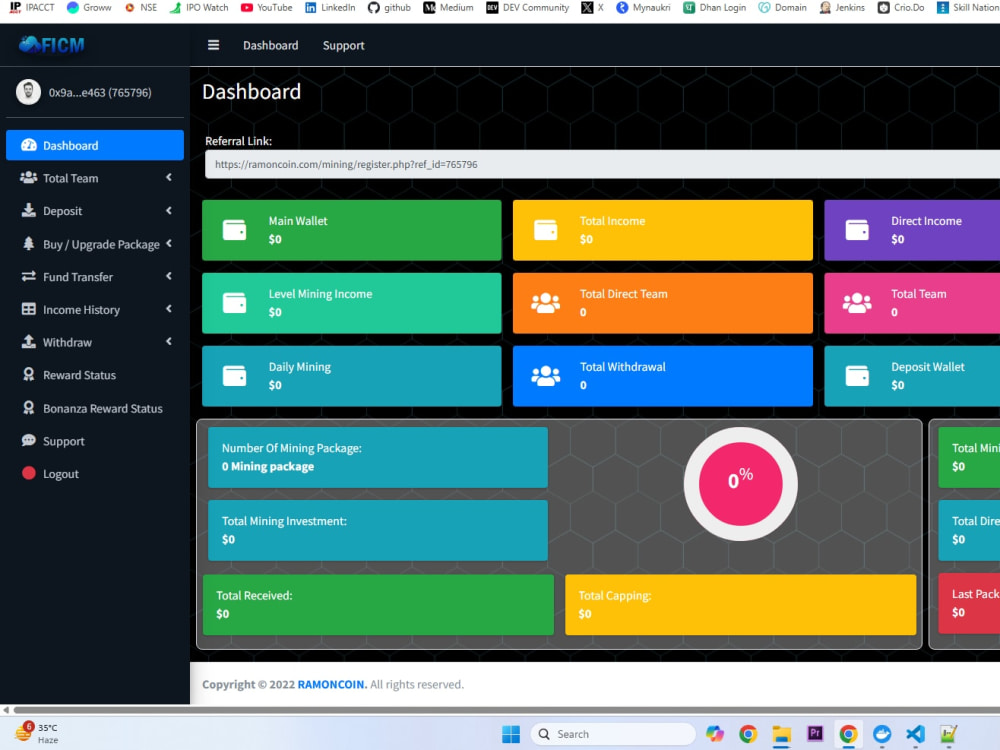Click the horizontal page scrollbar

[x=507, y=709]
